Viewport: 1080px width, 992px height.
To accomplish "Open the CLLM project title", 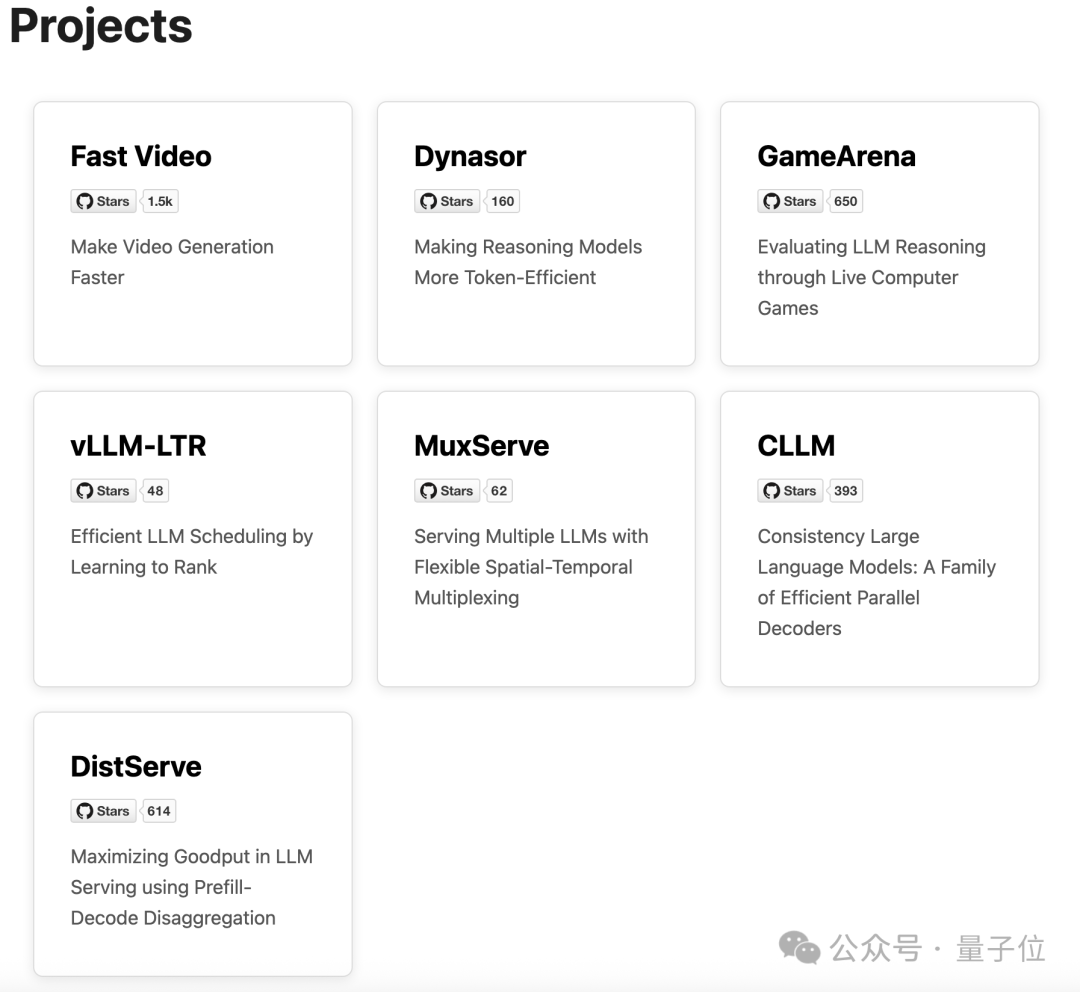I will [796, 446].
